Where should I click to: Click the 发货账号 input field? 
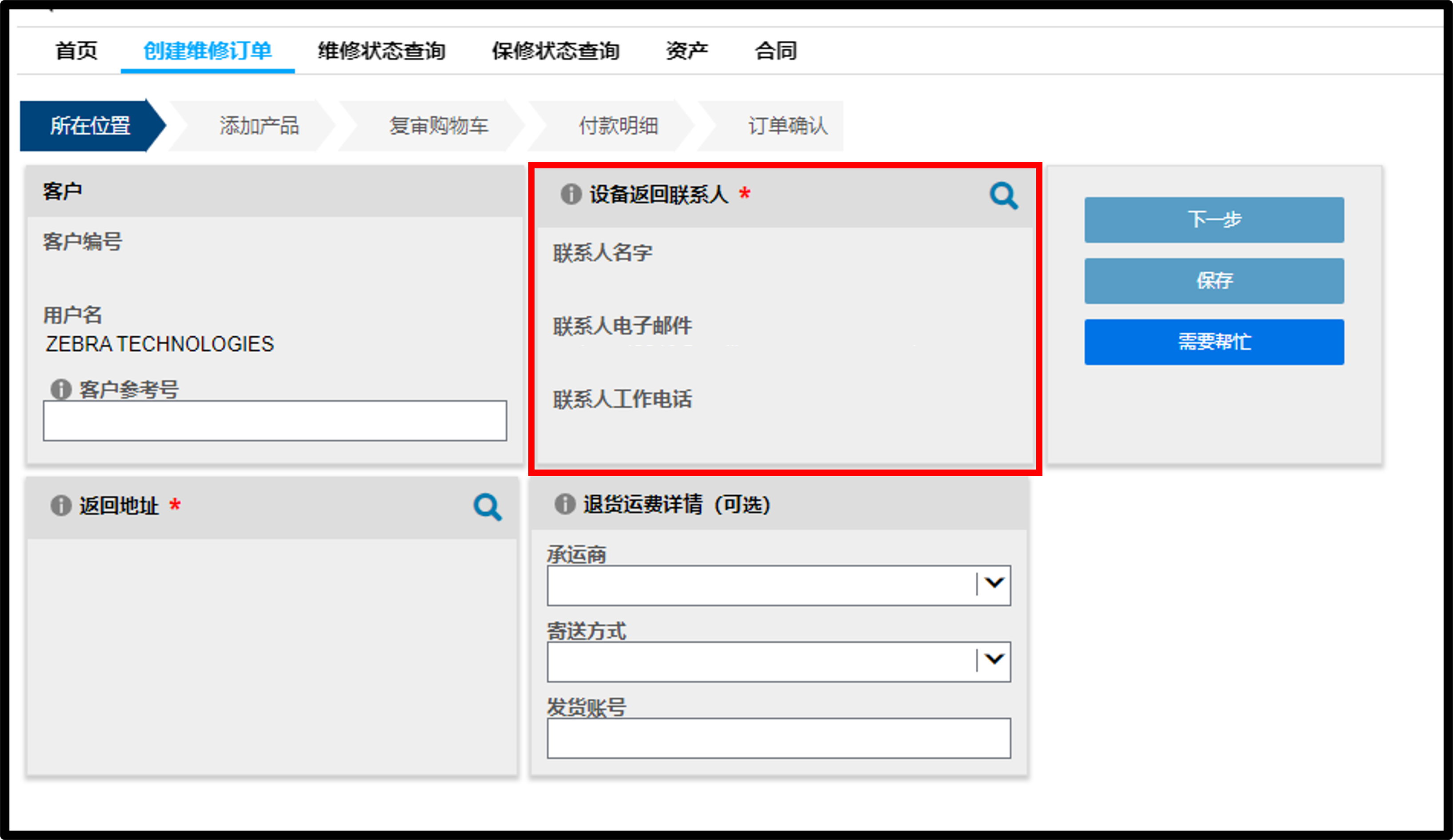pyautogui.click(x=779, y=738)
